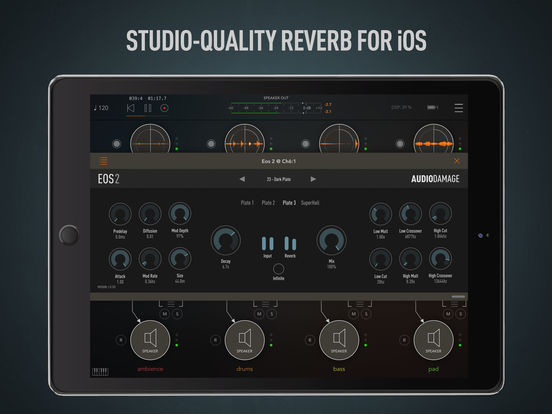Click the first channel's waveform node
The width and height of the screenshot is (552, 414).
pyautogui.click(x=150, y=139)
